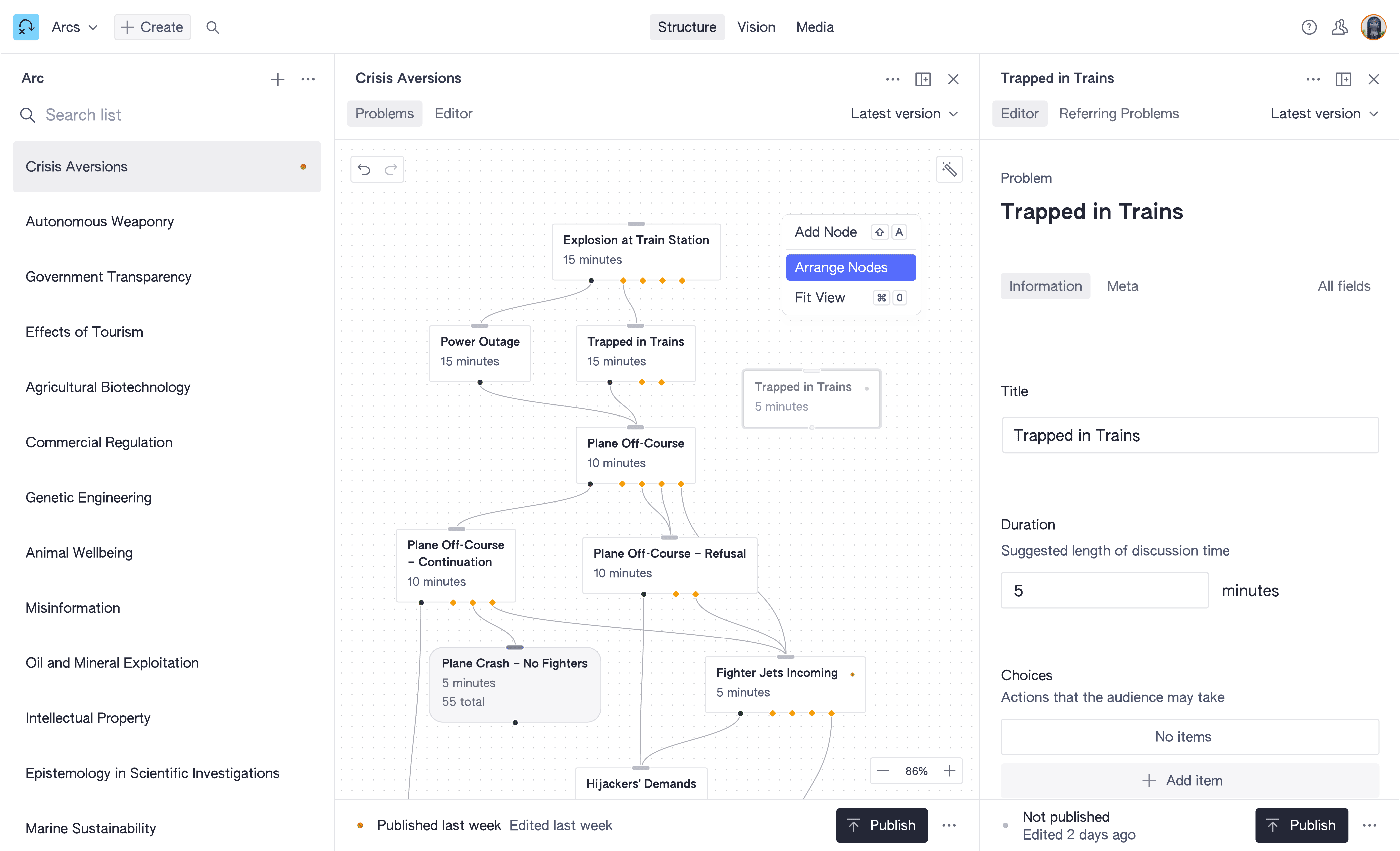Open the magic wand canvas tools
This screenshot has width=1400, height=851.
[x=949, y=169]
